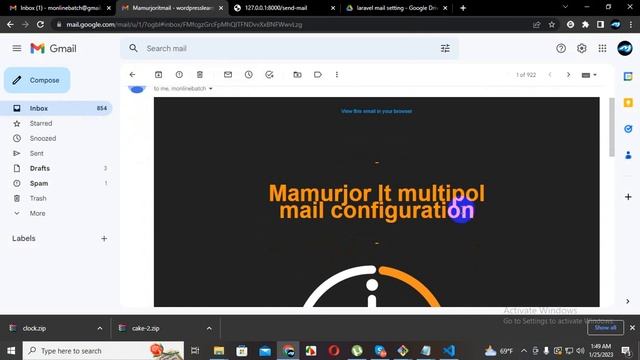Screen dimensions: 640x360
Task: Mark email as unread
Action: tap(228, 75)
